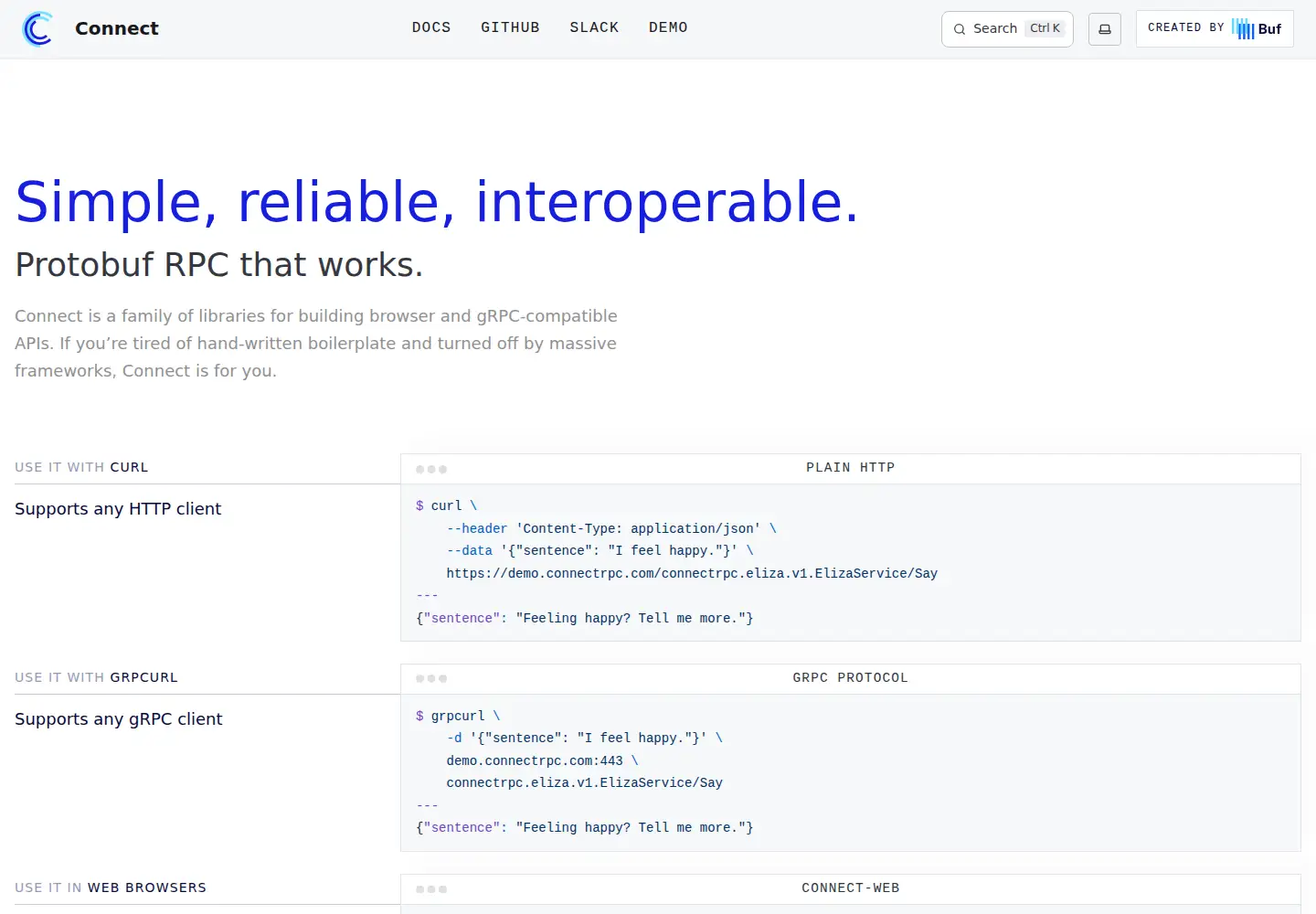Click the "--header 'Content-Type: application/json'" line
This screenshot has height=914, width=1316.
[611, 528]
